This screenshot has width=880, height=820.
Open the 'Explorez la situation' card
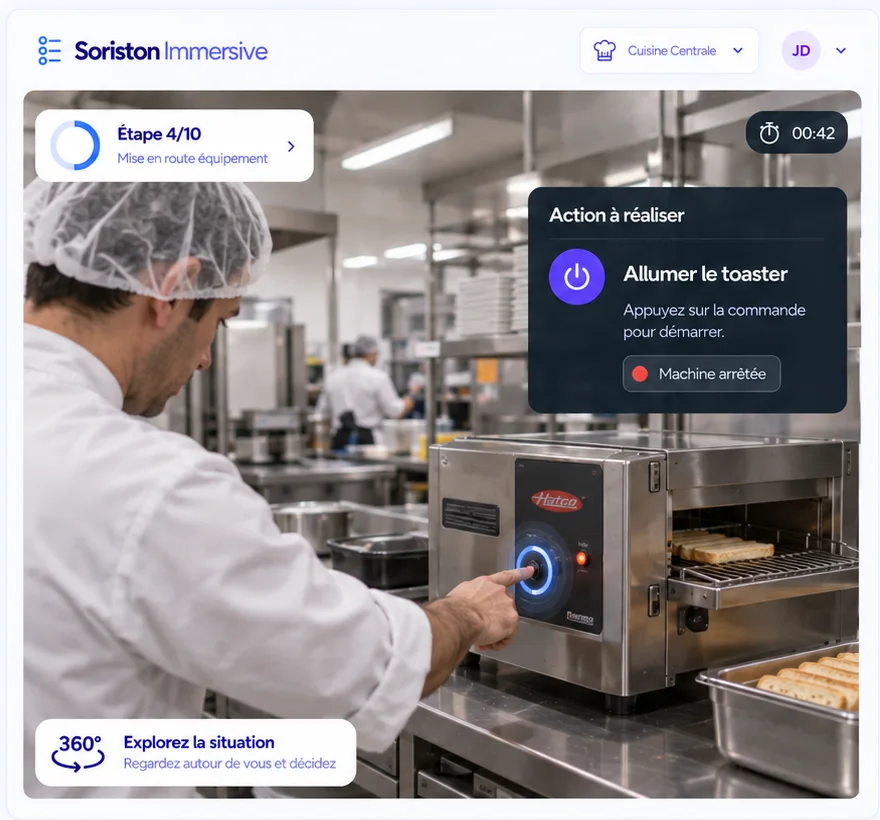click(195, 753)
